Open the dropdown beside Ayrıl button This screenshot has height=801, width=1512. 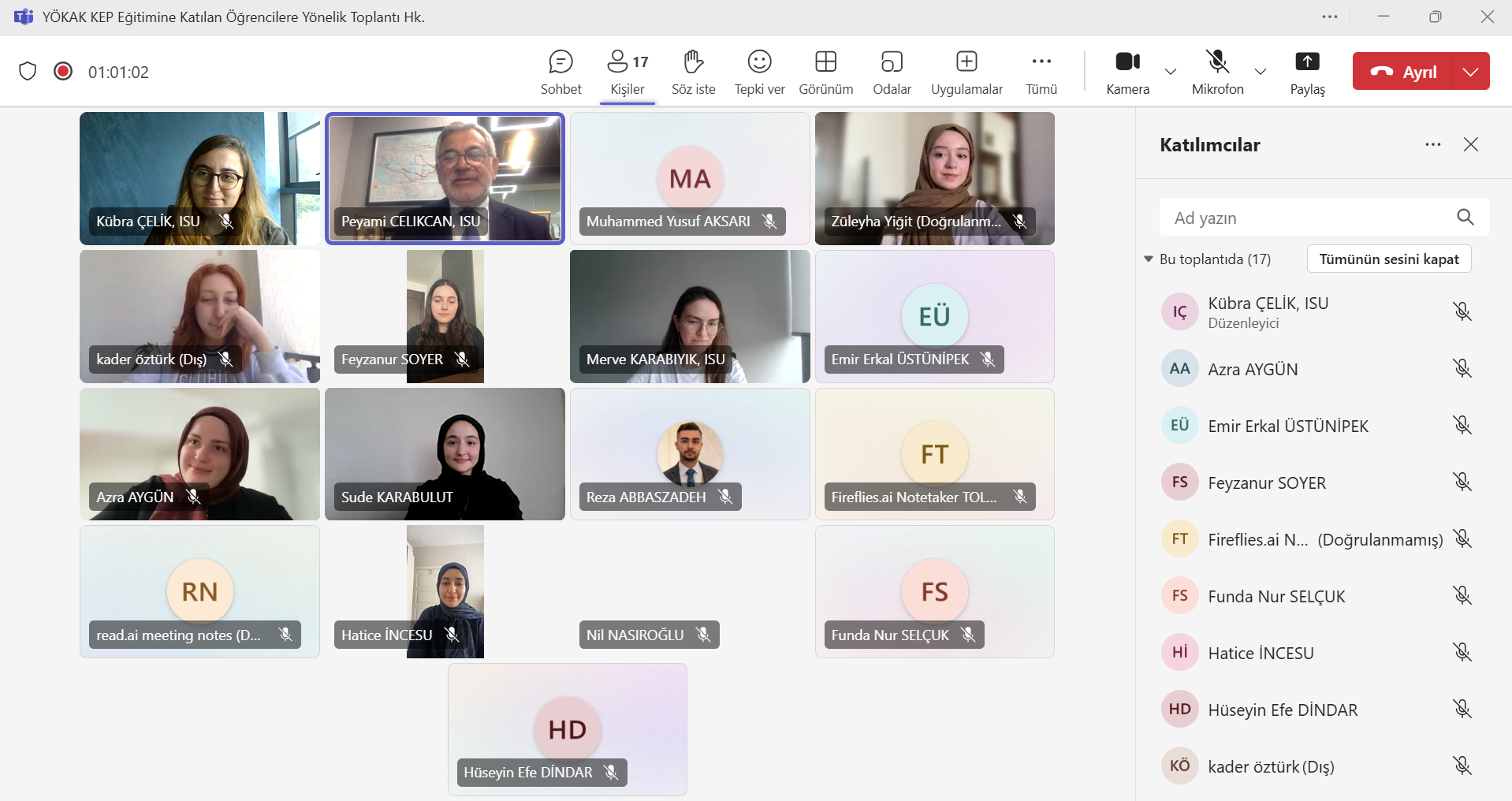point(1470,72)
